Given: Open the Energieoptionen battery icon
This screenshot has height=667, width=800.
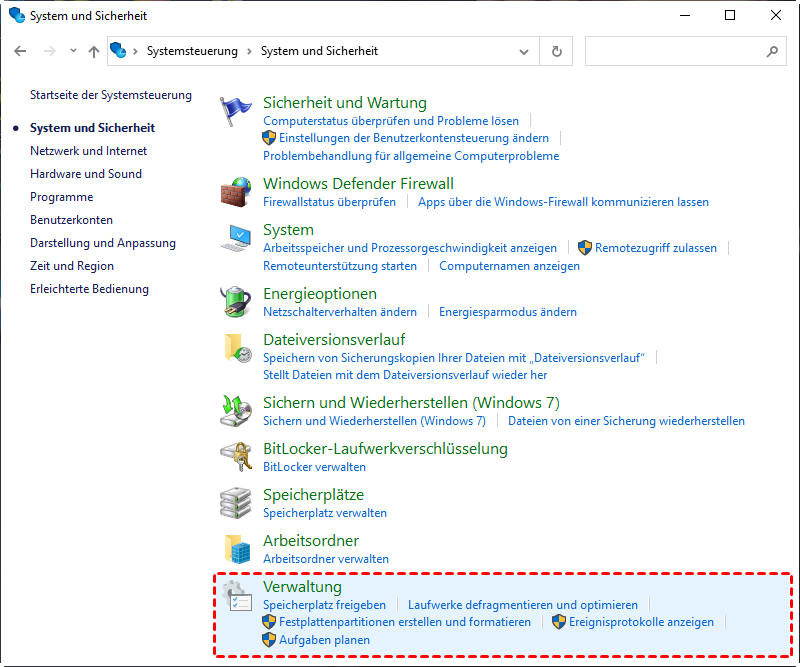Looking at the screenshot, I should 236,302.
